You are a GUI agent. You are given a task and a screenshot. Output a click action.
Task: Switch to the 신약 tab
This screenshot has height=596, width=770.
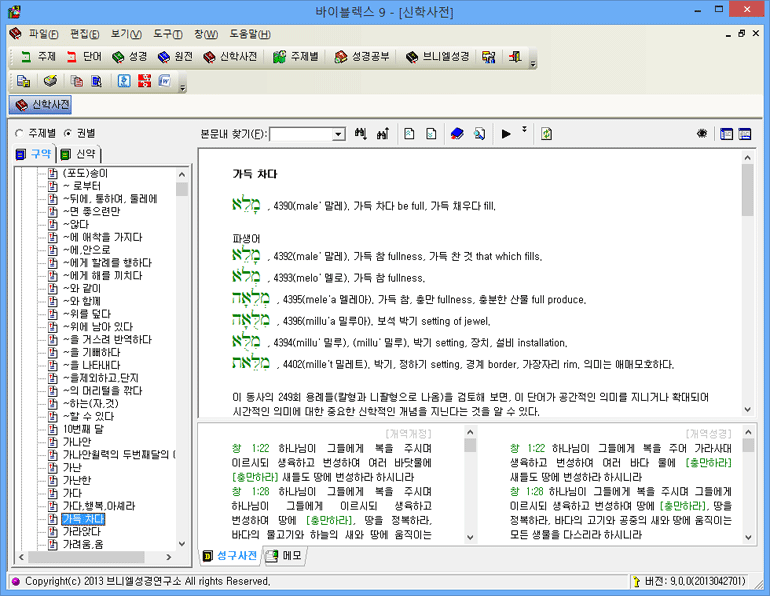[79, 154]
